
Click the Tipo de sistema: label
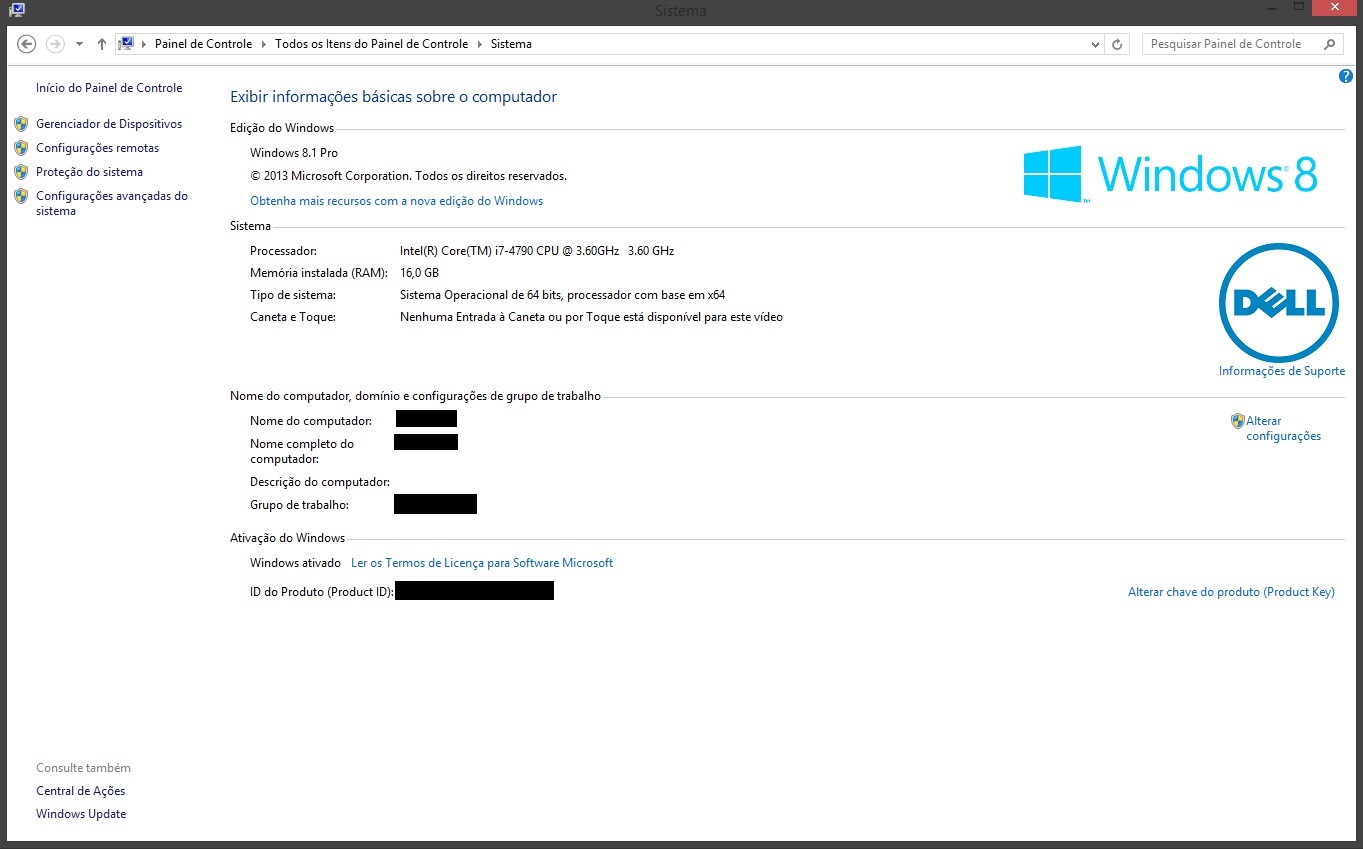tap(293, 295)
